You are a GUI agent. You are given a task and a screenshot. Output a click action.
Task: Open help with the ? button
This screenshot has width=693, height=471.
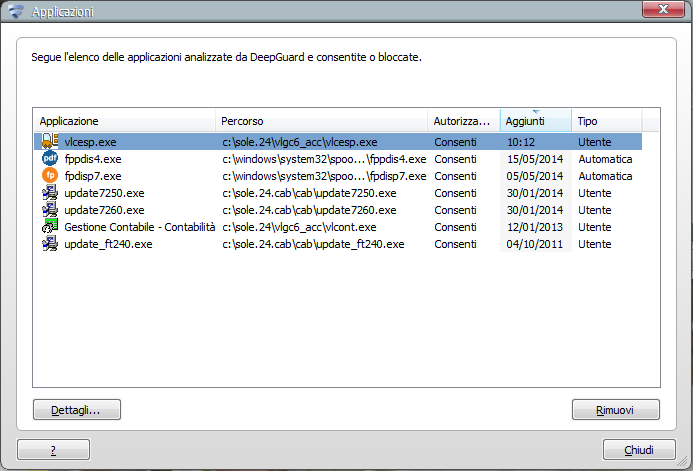point(53,450)
